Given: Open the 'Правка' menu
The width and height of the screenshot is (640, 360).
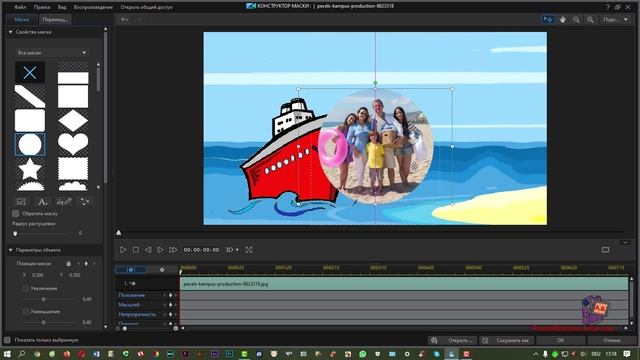Looking at the screenshot, I should tap(42, 7).
